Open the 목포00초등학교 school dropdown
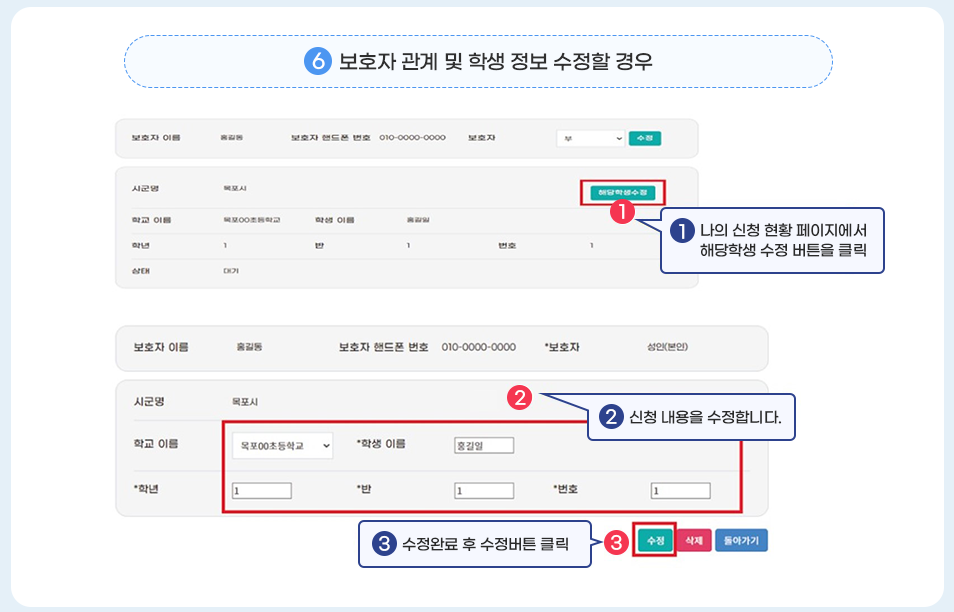Screen dimensions: 954x612 [x=282, y=446]
